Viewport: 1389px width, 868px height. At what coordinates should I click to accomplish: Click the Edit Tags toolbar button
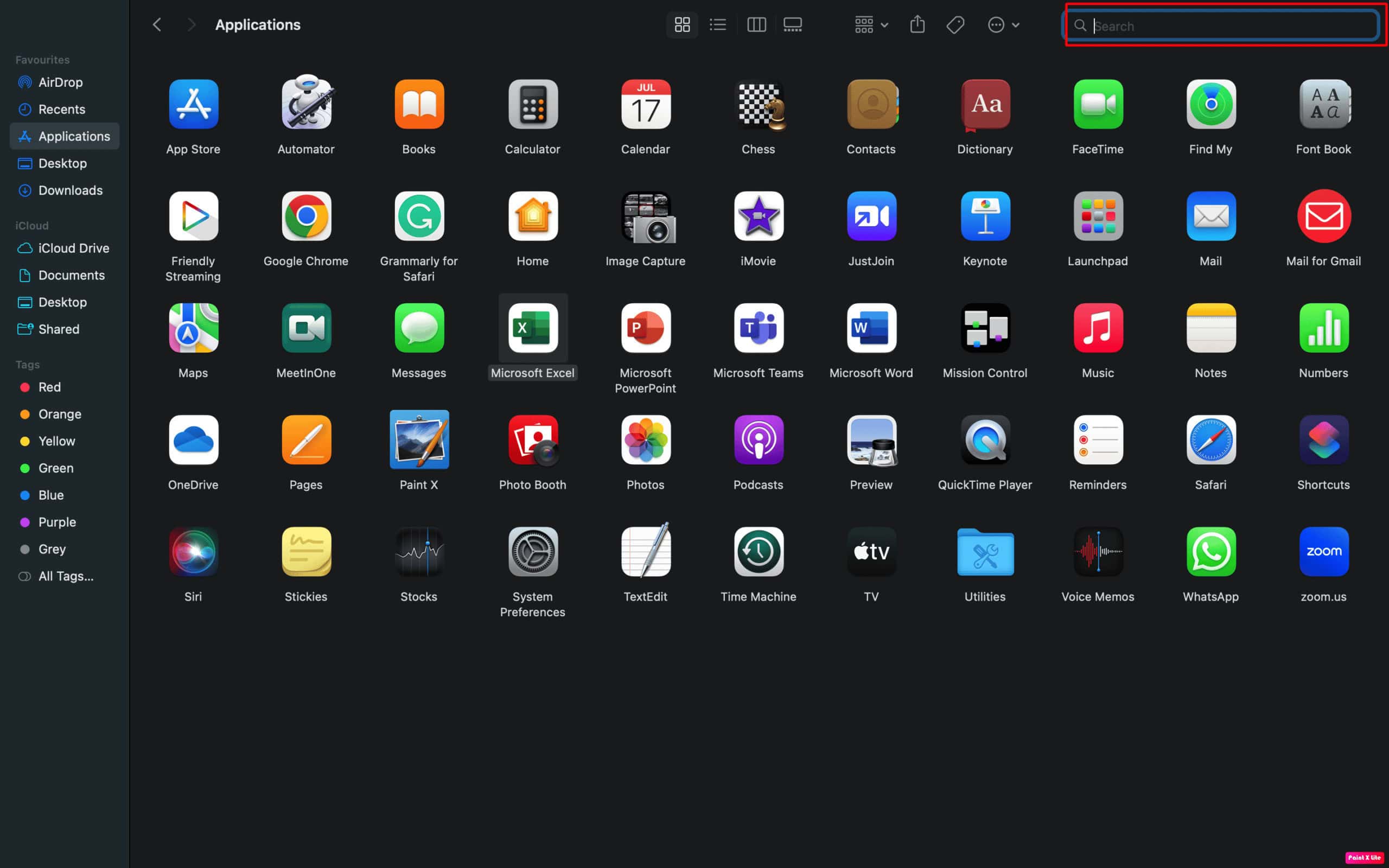955,25
